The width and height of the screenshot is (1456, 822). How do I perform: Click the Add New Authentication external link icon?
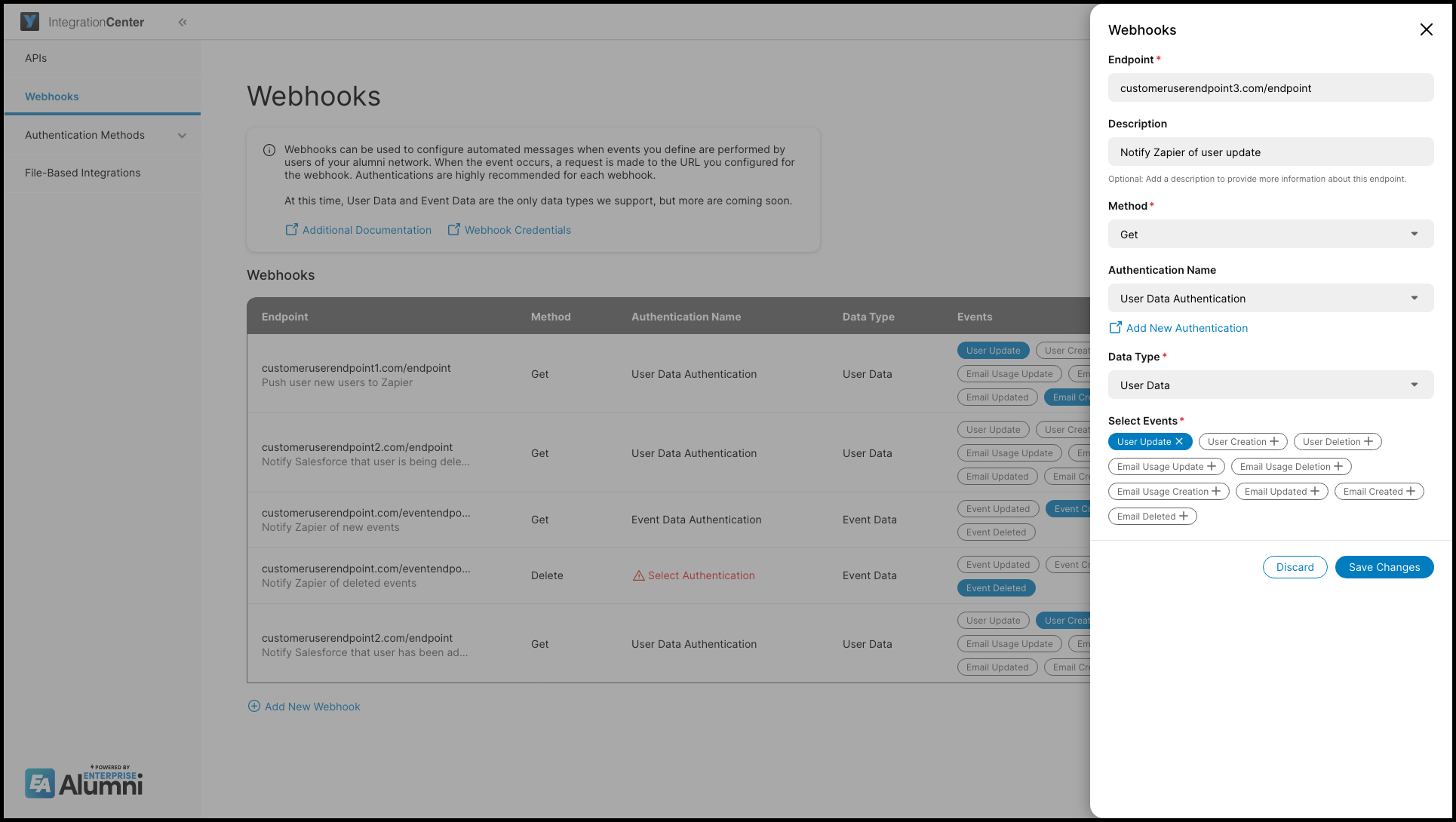pos(1115,328)
